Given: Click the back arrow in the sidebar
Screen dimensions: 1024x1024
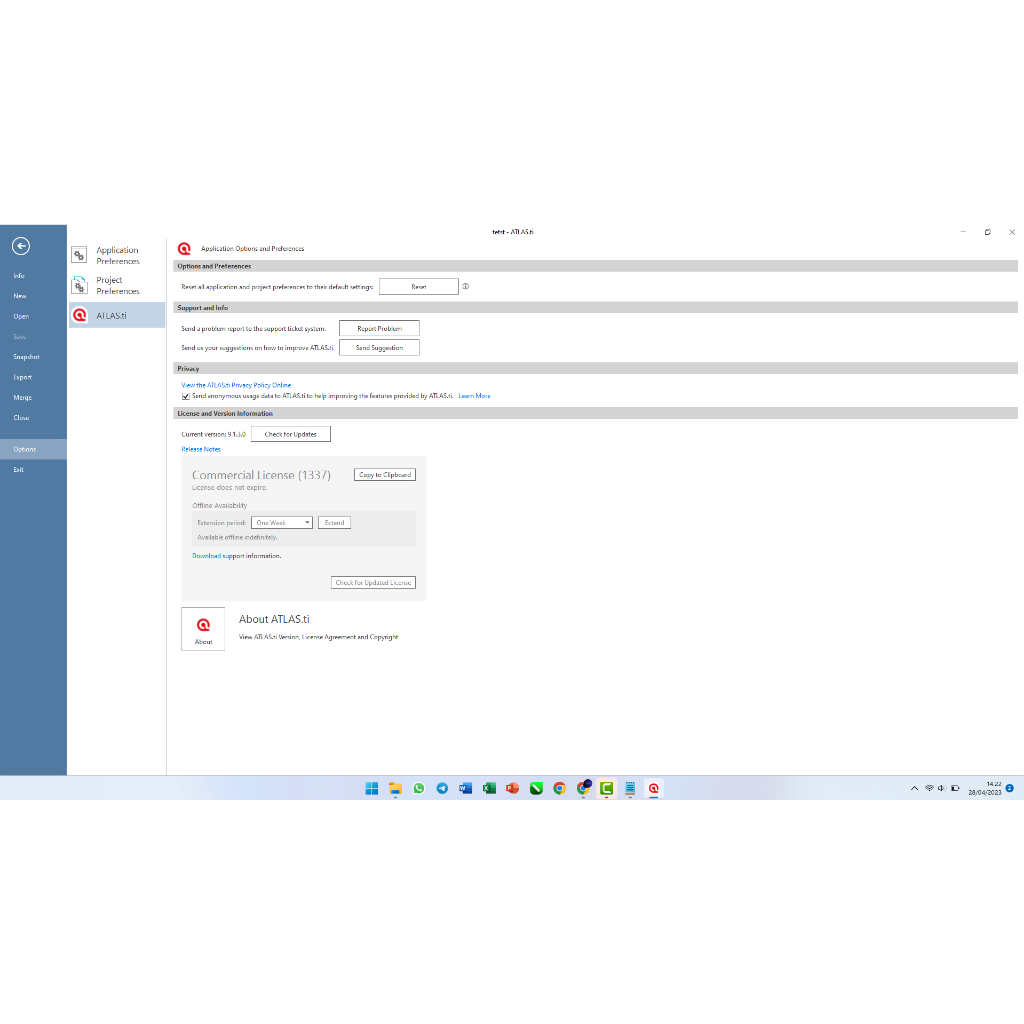Looking at the screenshot, I should click(21, 246).
